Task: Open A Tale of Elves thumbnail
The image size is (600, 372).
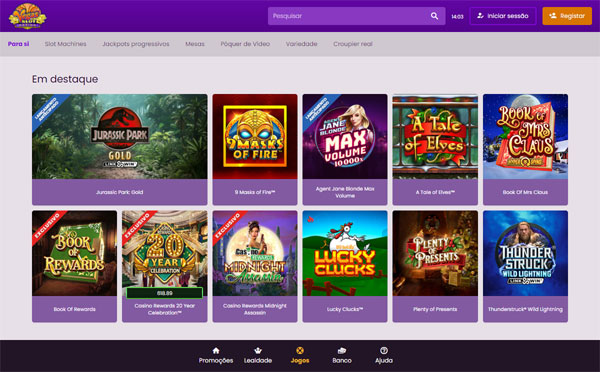Action: point(435,137)
